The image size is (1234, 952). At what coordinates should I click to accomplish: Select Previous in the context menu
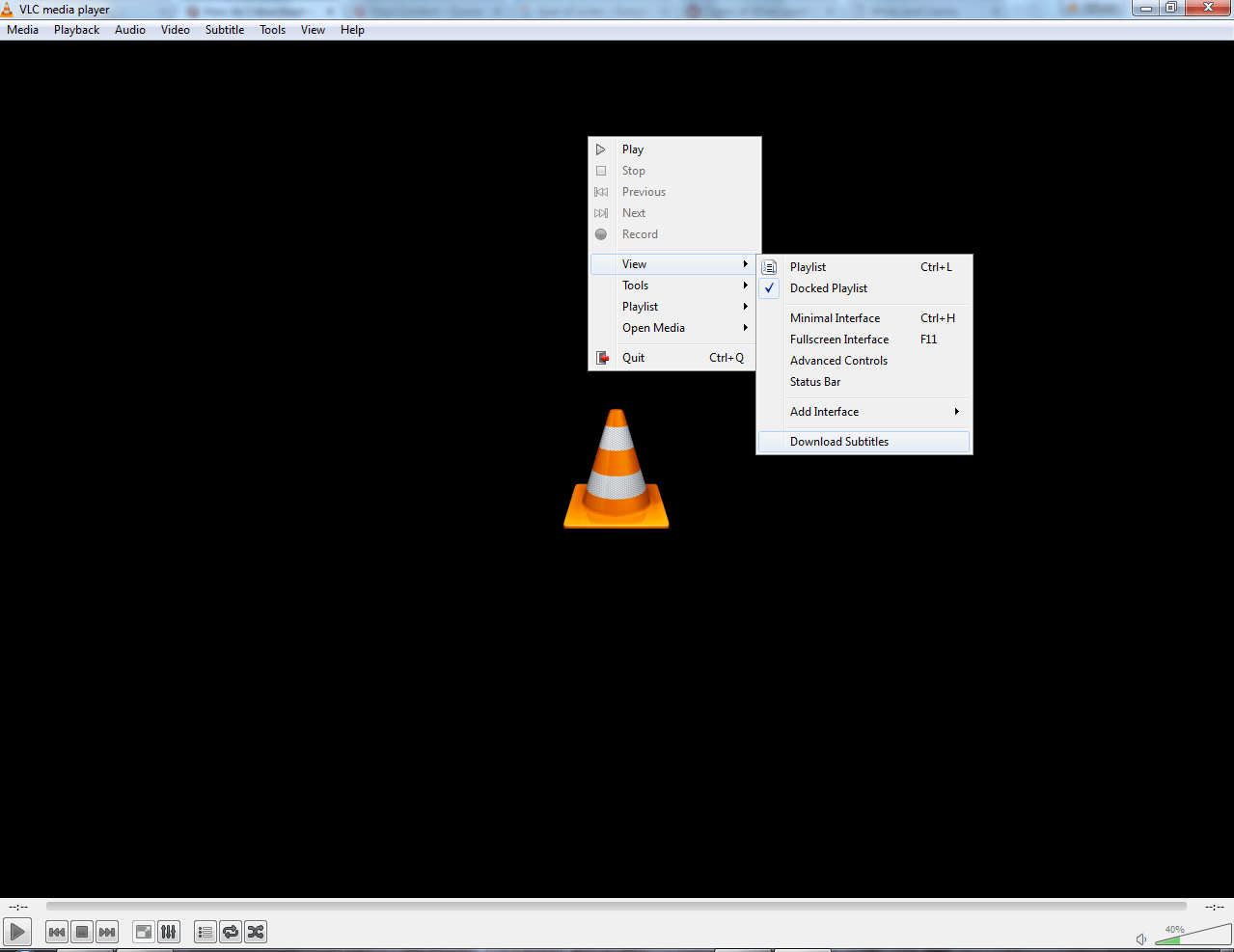672,192
